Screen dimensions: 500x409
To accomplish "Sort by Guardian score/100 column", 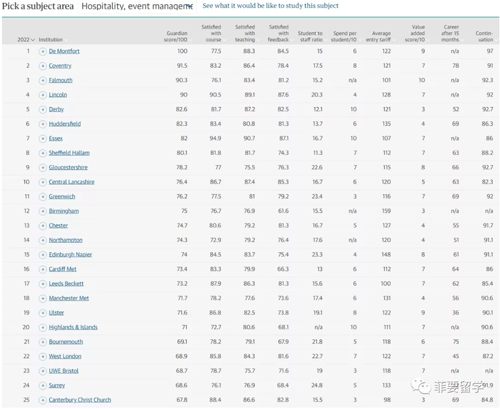I will point(176,36).
